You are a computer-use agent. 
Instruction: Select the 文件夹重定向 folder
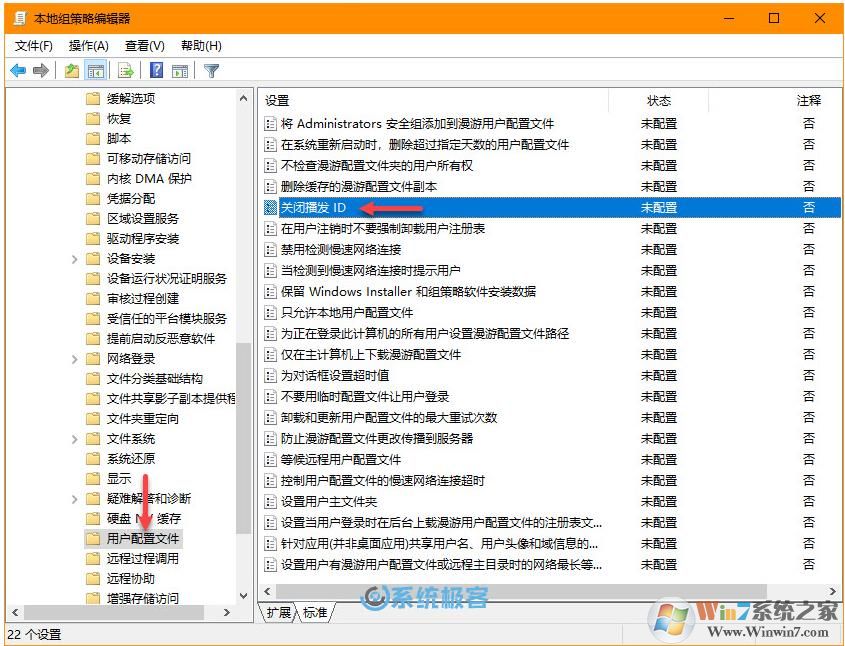tap(143, 419)
